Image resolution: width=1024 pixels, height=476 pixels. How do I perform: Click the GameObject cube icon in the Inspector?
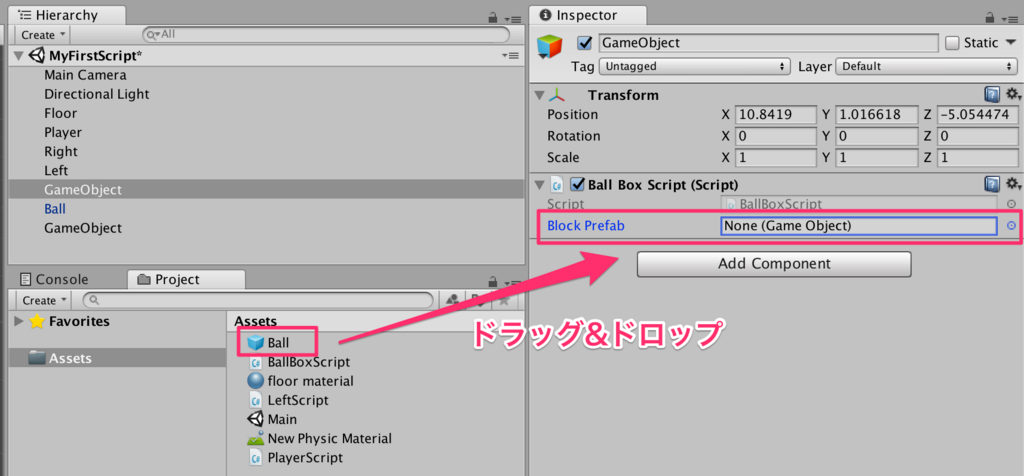pos(550,47)
